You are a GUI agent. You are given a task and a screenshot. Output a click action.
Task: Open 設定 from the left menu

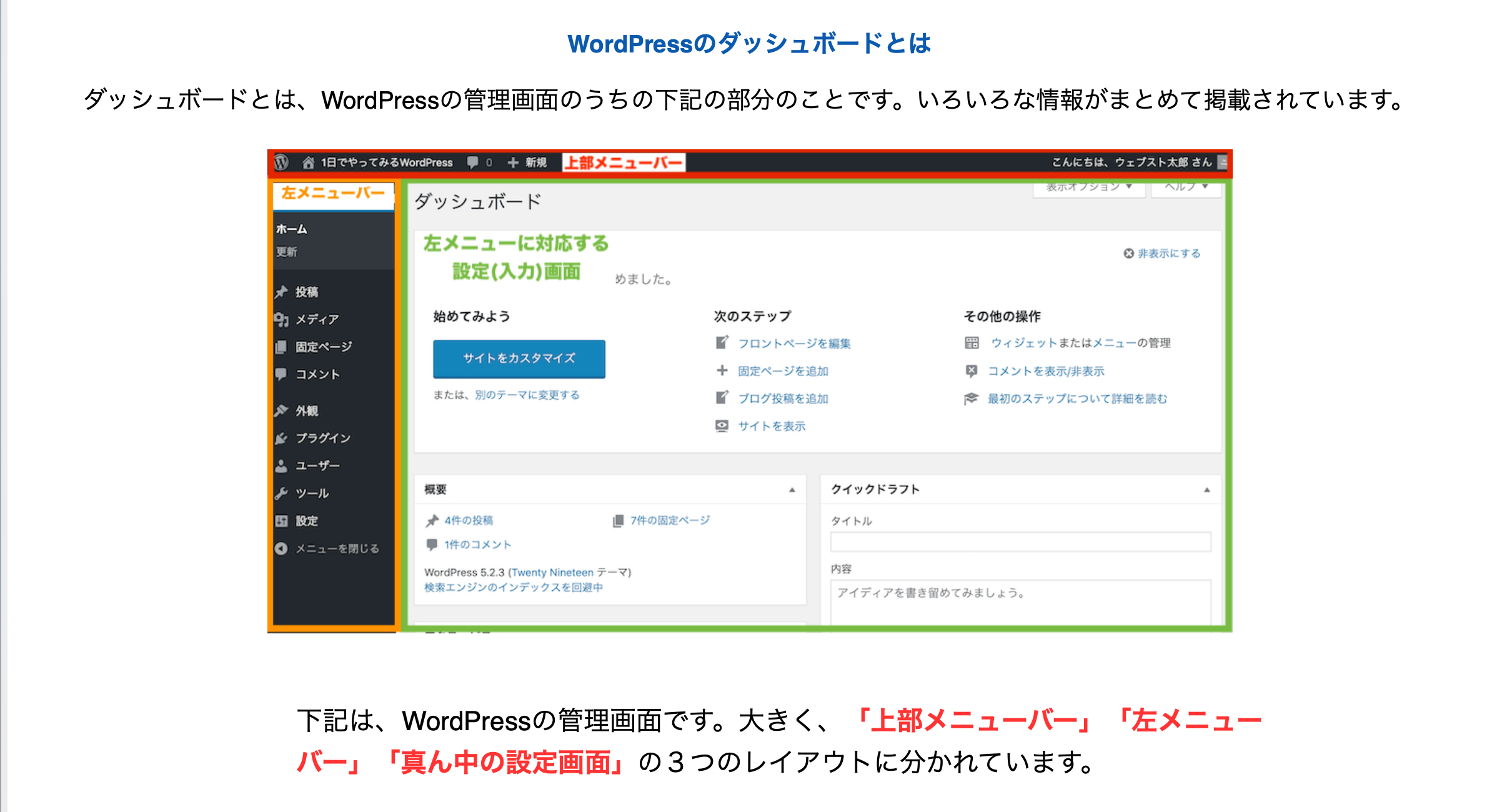[306, 520]
